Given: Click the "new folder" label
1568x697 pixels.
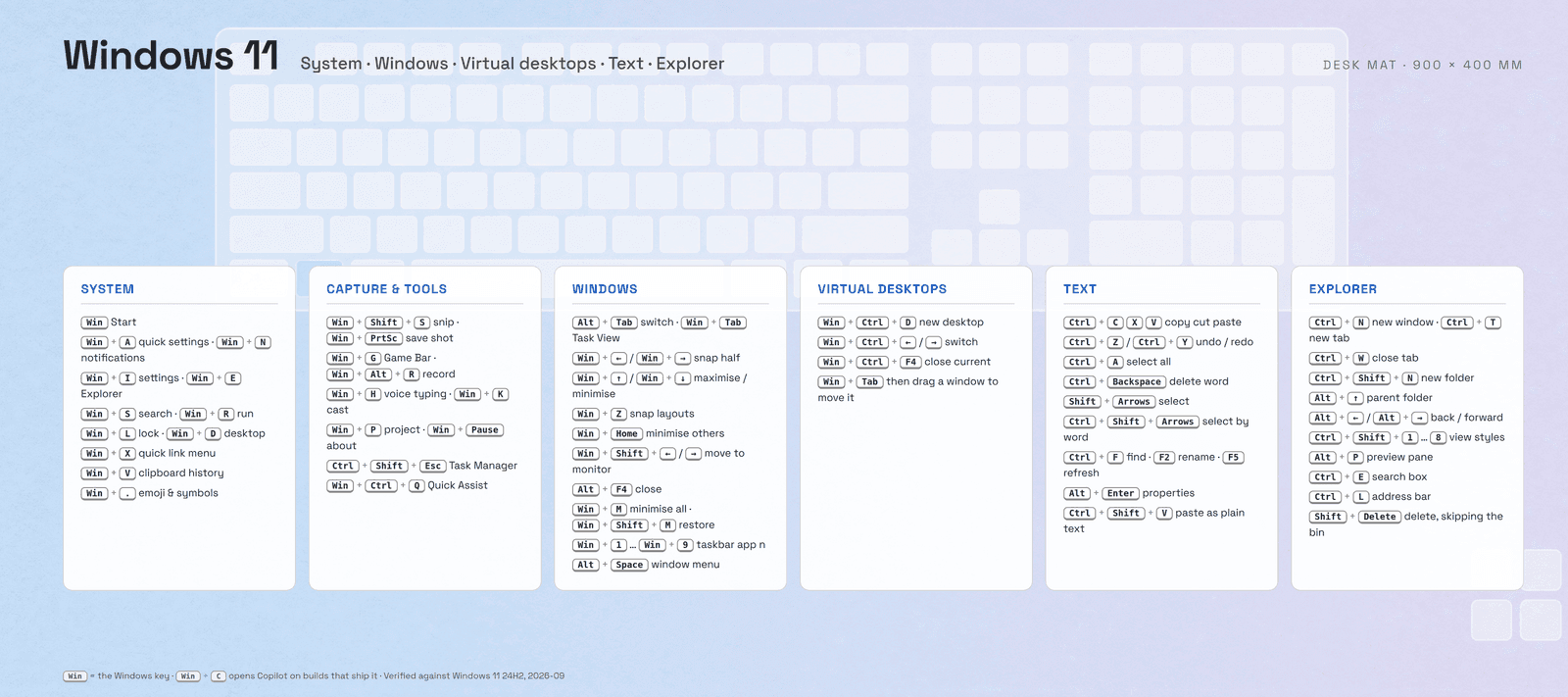Looking at the screenshot, I should [1446, 378].
